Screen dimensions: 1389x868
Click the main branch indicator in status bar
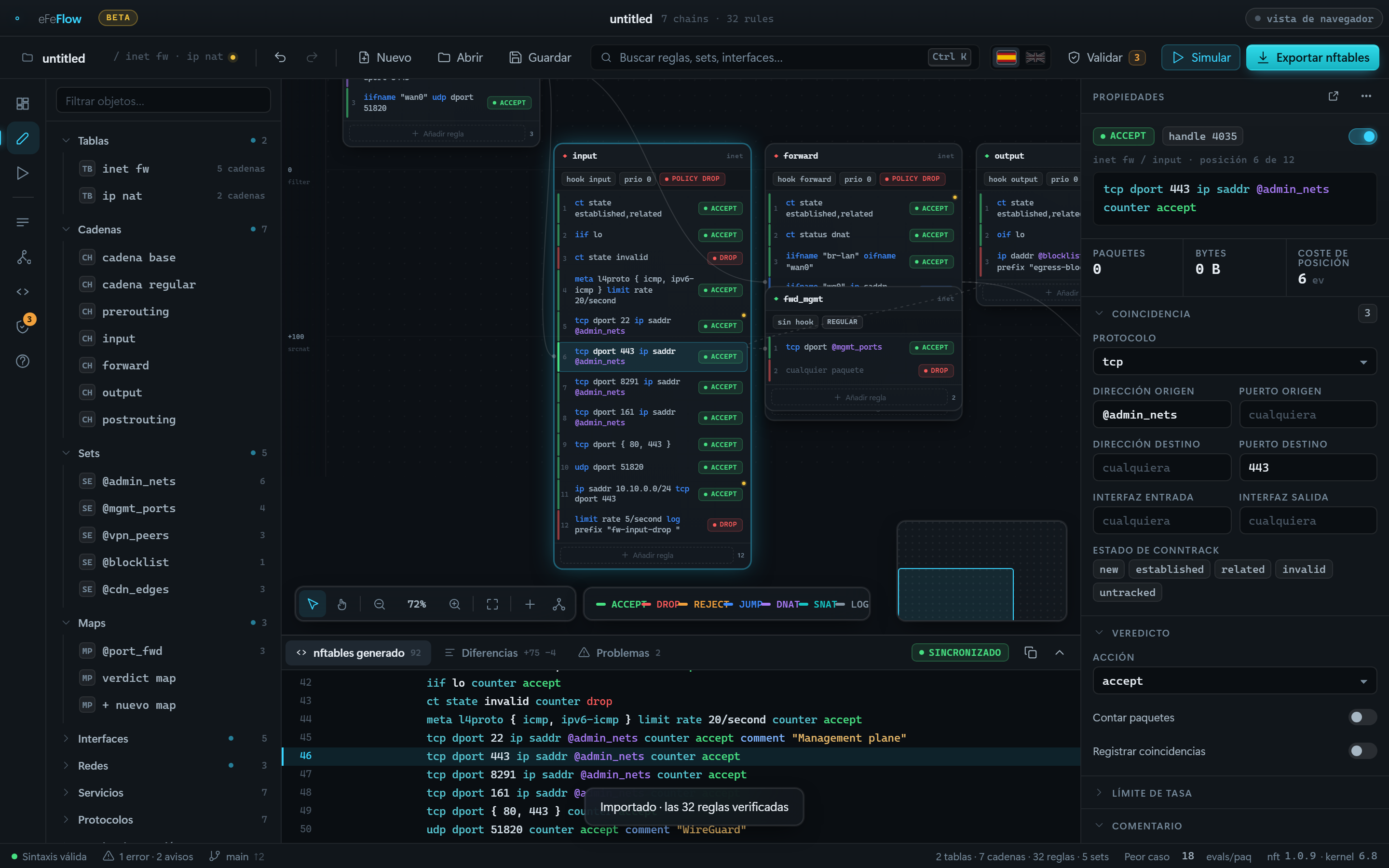point(236,856)
